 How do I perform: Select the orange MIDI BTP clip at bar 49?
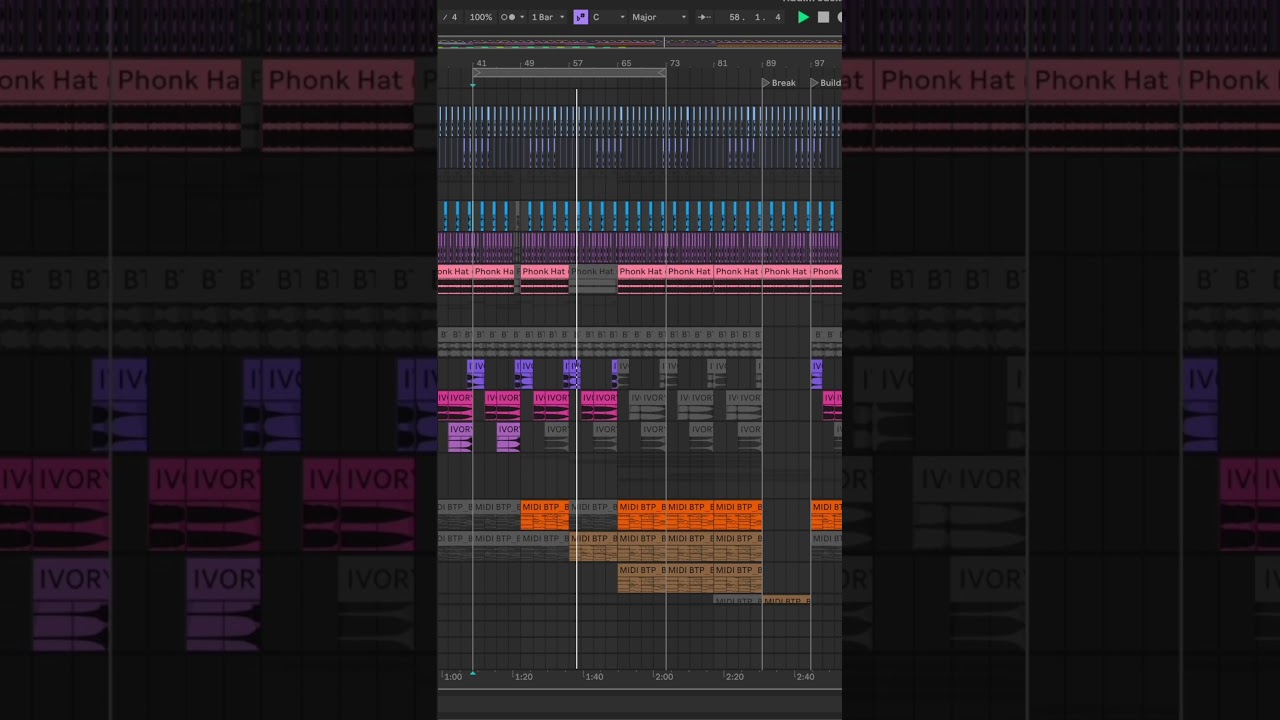tap(545, 515)
